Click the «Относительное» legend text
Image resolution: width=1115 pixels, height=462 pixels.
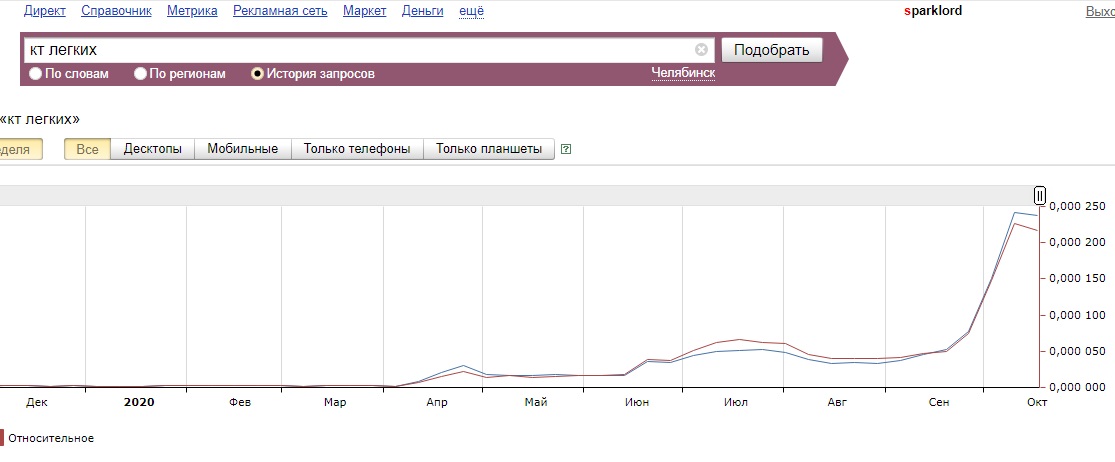click(51, 438)
